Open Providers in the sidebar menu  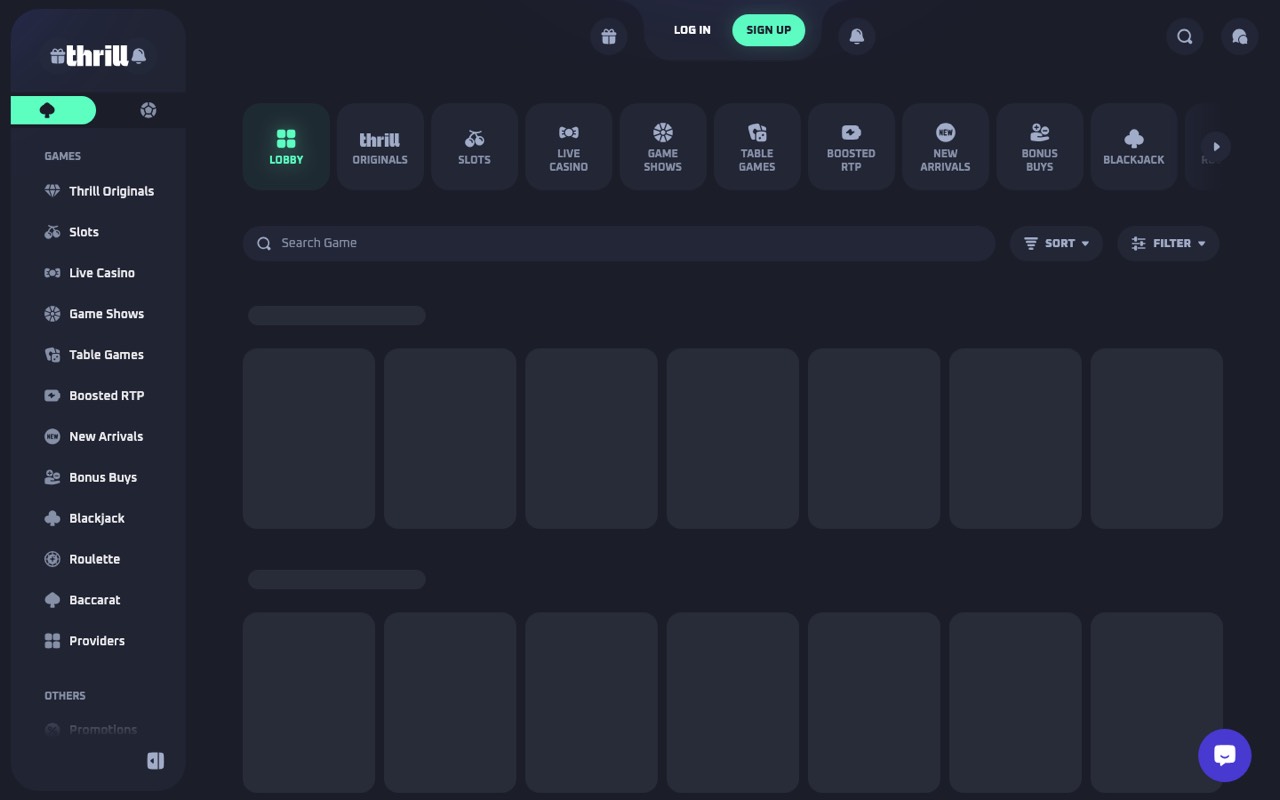pos(98,641)
